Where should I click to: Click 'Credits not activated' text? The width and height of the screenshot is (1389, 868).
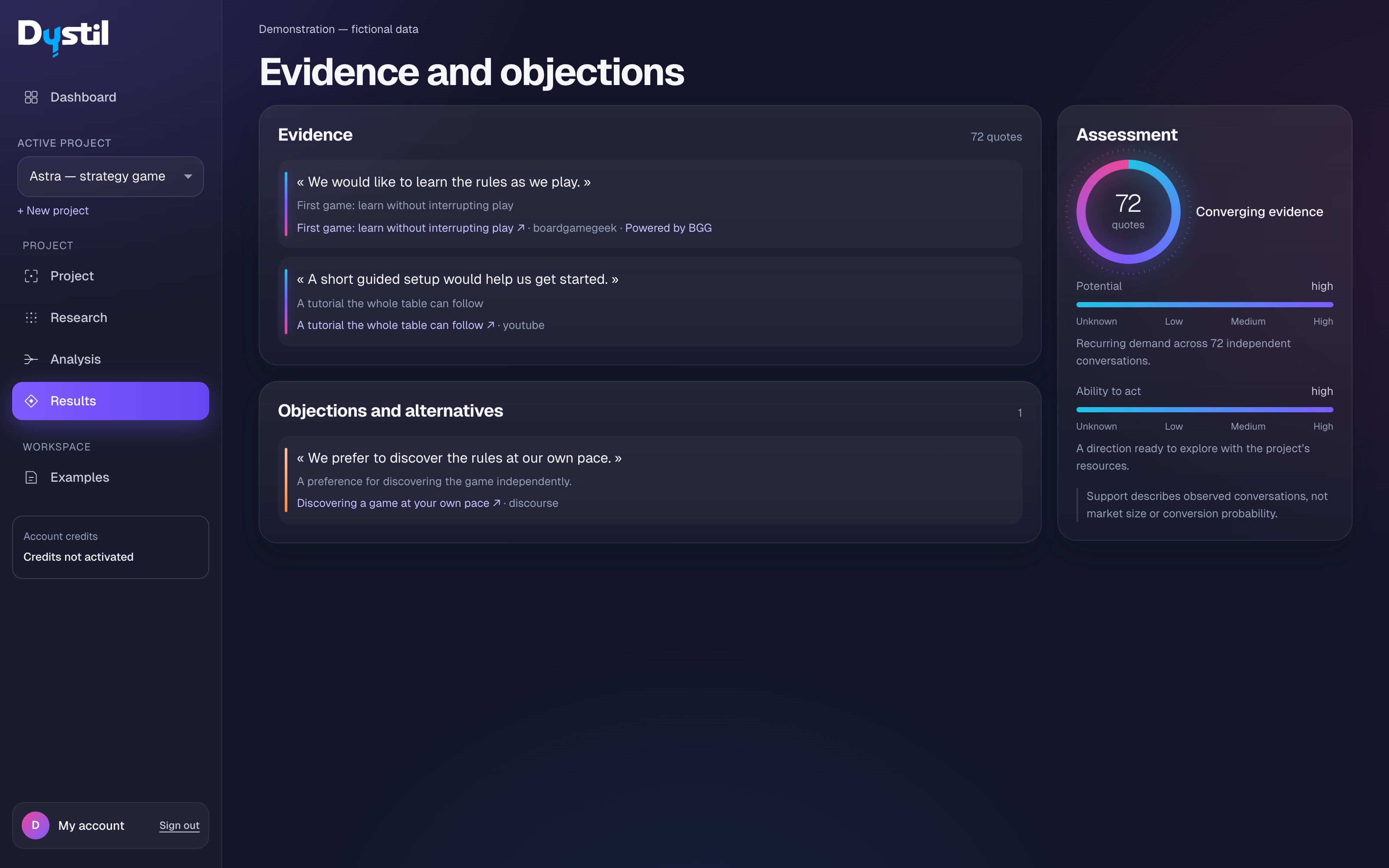click(79, 557)
